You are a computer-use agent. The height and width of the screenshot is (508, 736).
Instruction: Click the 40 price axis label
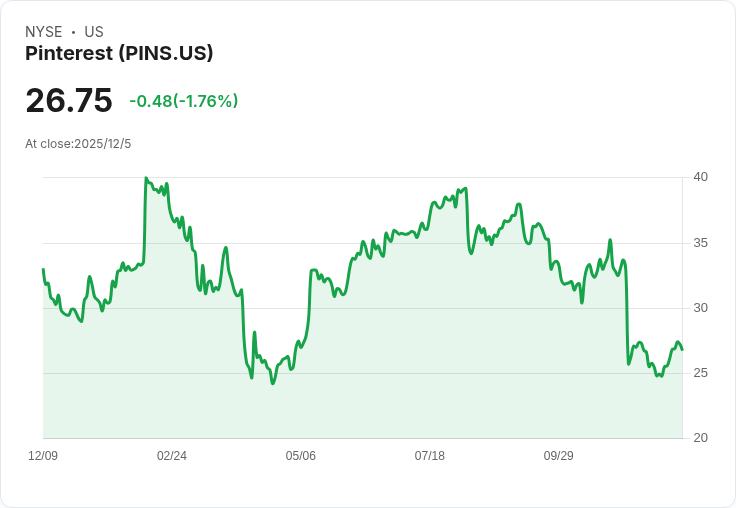click(x=701, y=177)
